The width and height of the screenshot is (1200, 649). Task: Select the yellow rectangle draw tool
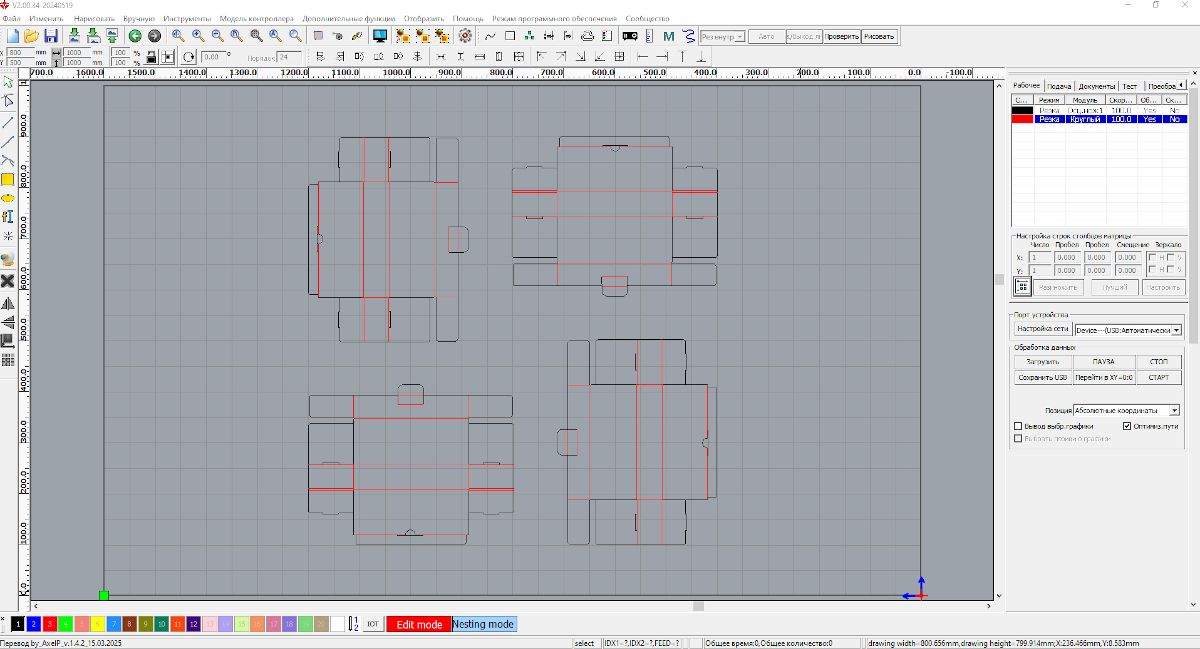pos(8,180)
